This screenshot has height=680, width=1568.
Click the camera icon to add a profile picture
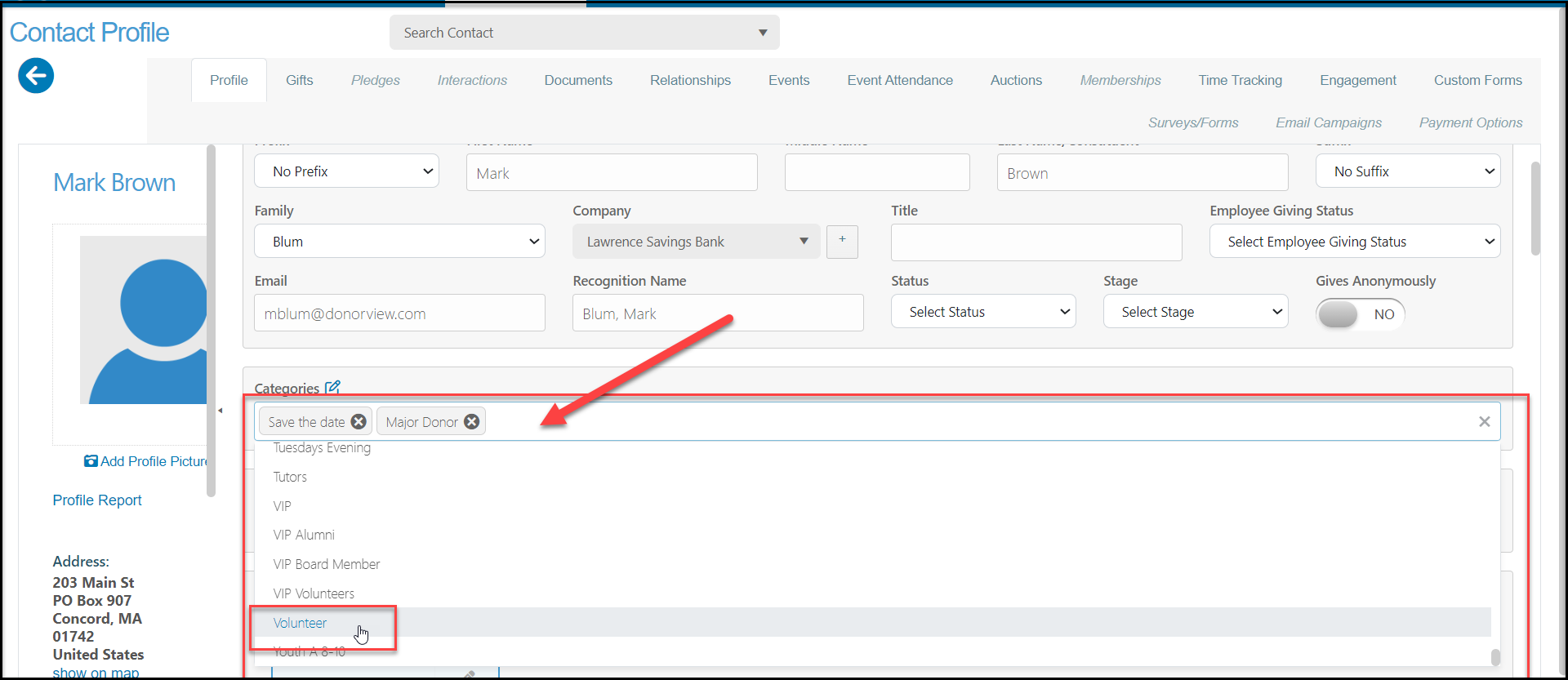pos(91,461)
